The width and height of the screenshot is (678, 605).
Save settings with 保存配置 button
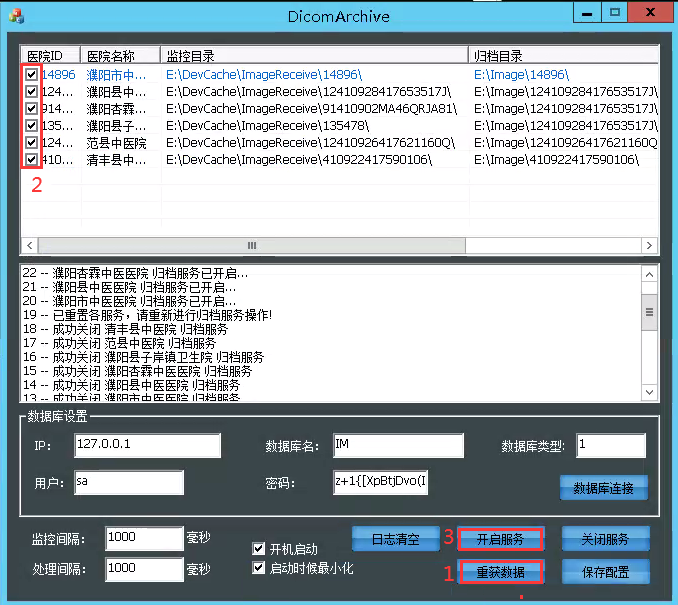[605, 572]
